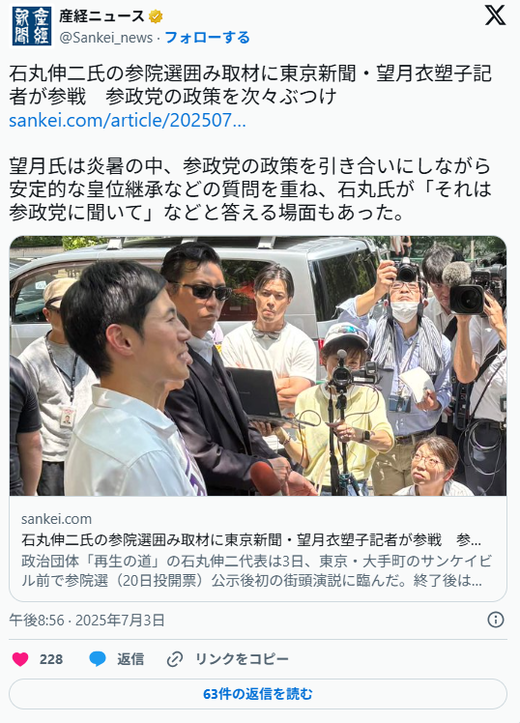Image resolution: width=520 pixels, height=723 pixels.
Task: Click フォローする to follow the account
Action: pyautogui.click(x=207, y=37)
